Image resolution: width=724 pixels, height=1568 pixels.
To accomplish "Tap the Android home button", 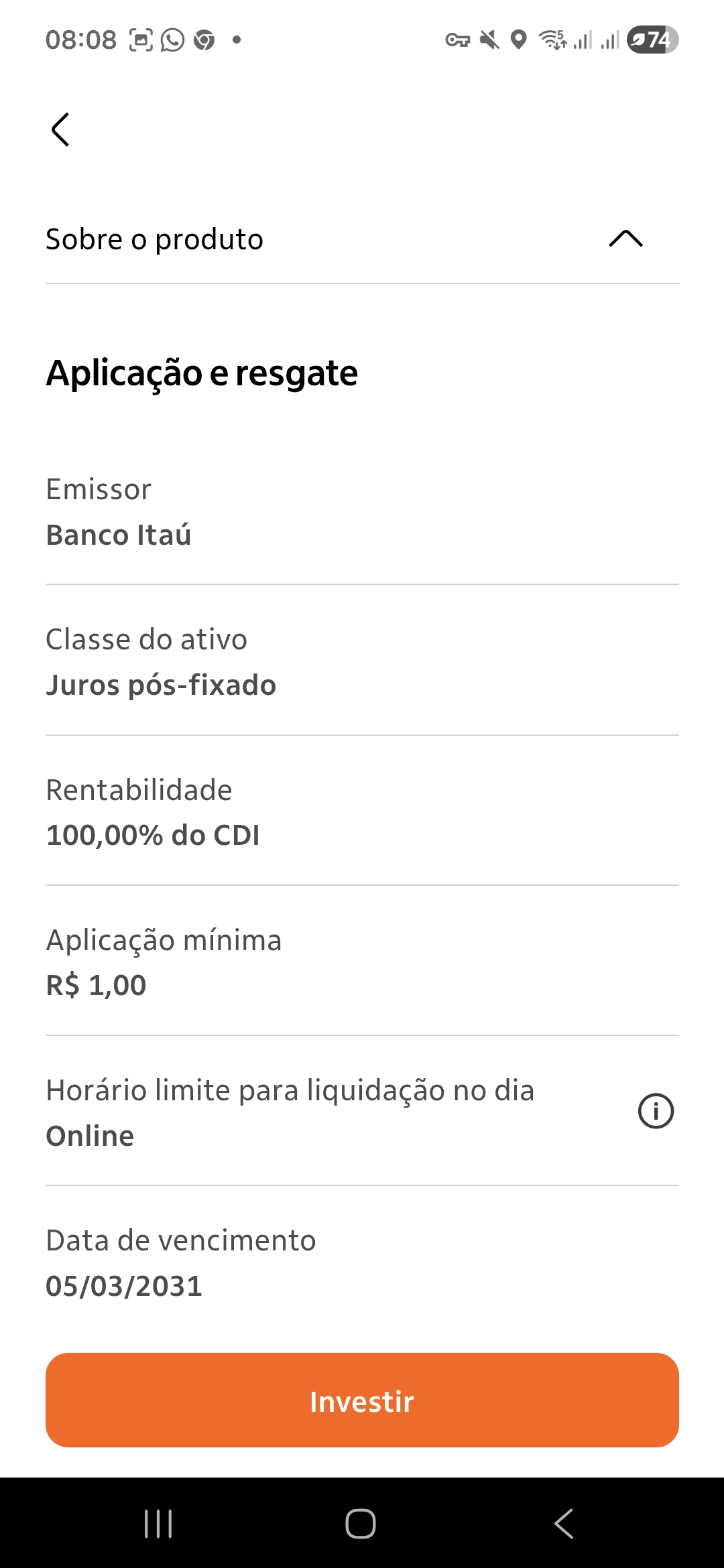I will point(361,1523).
